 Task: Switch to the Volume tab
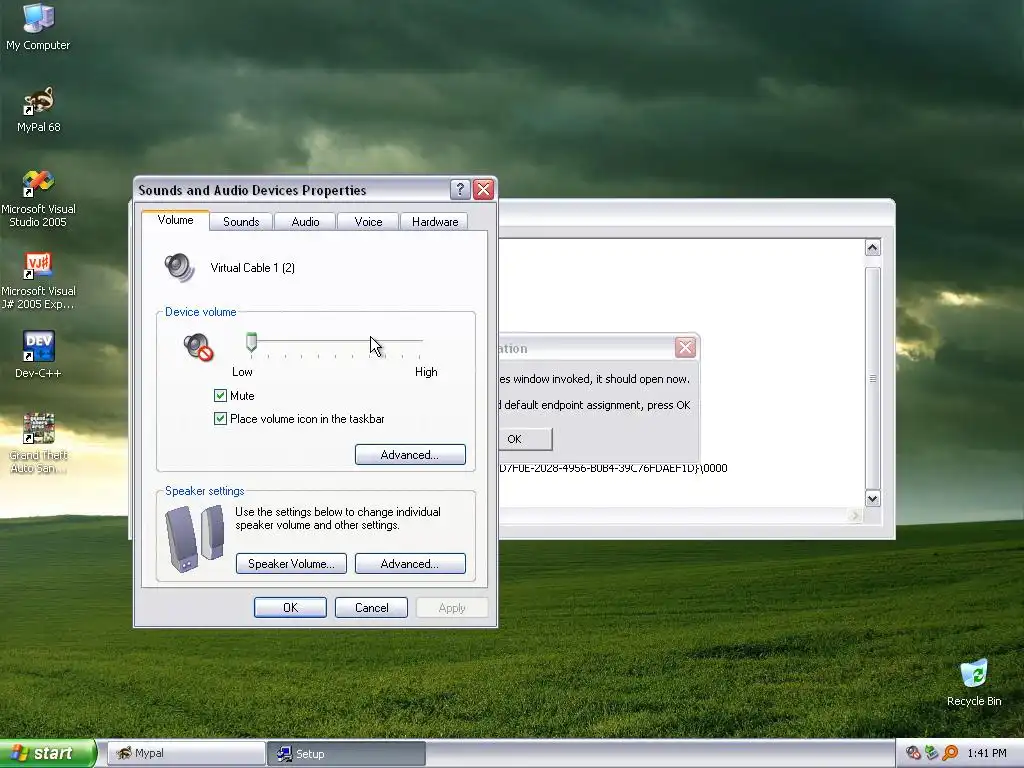[175, 220]
